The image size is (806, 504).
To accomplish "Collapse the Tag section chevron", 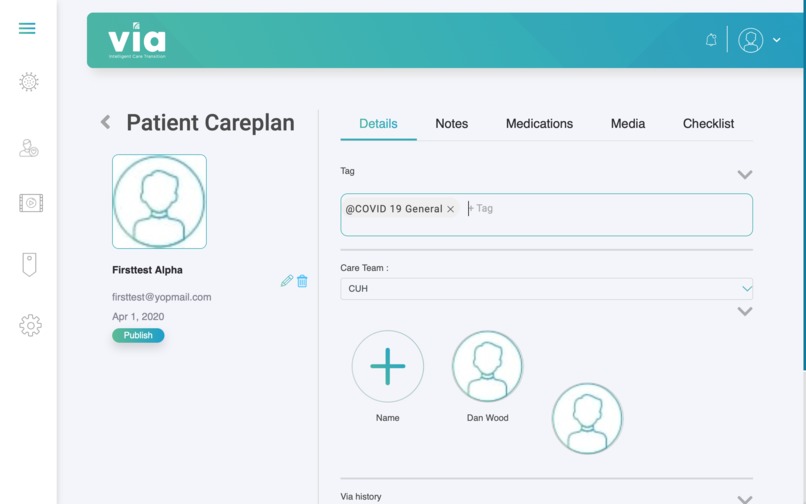I will tap(745, 175).
